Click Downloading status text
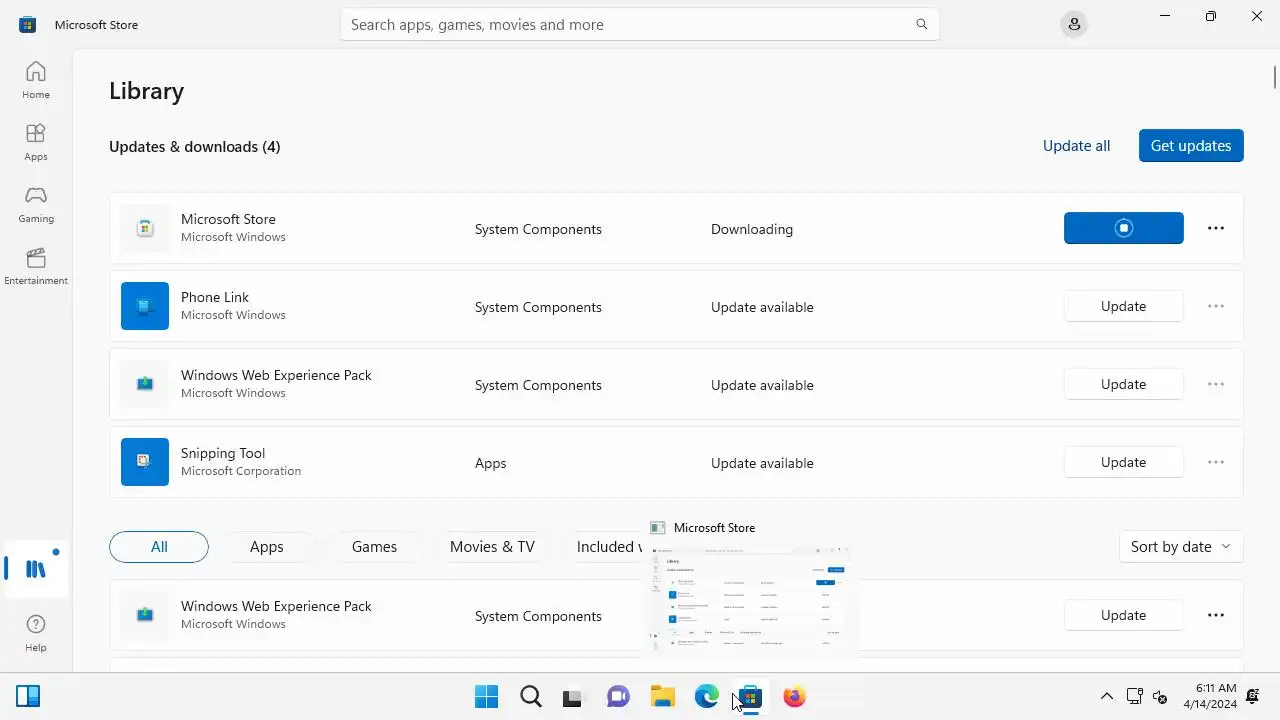 (x=752, y=229)
